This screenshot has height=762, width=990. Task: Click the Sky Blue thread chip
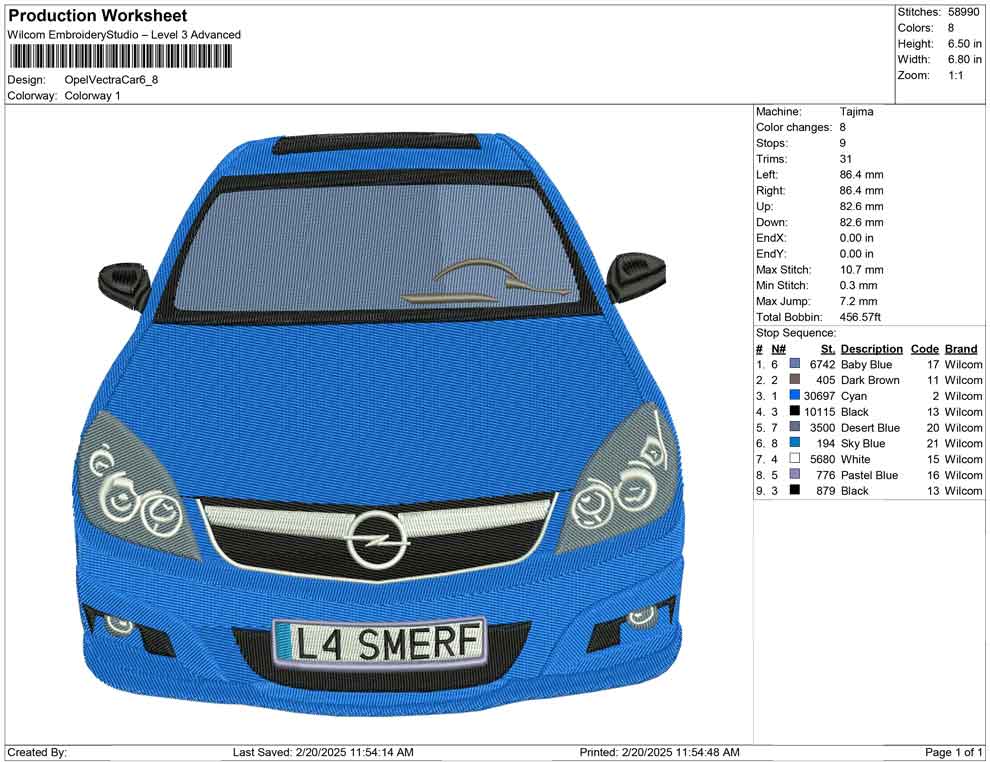pyautogui.click(x=793, y=443)
